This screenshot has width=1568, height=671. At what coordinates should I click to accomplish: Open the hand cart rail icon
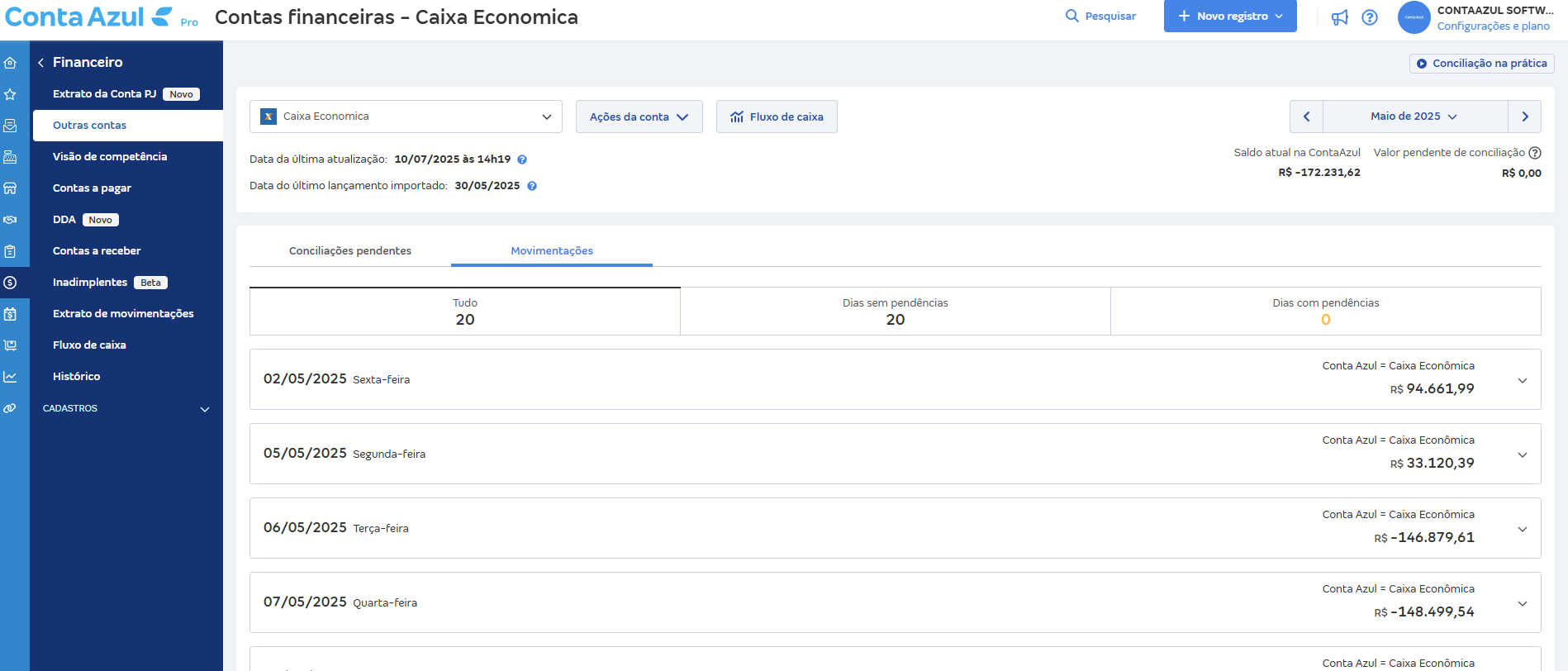coord(10,345)
